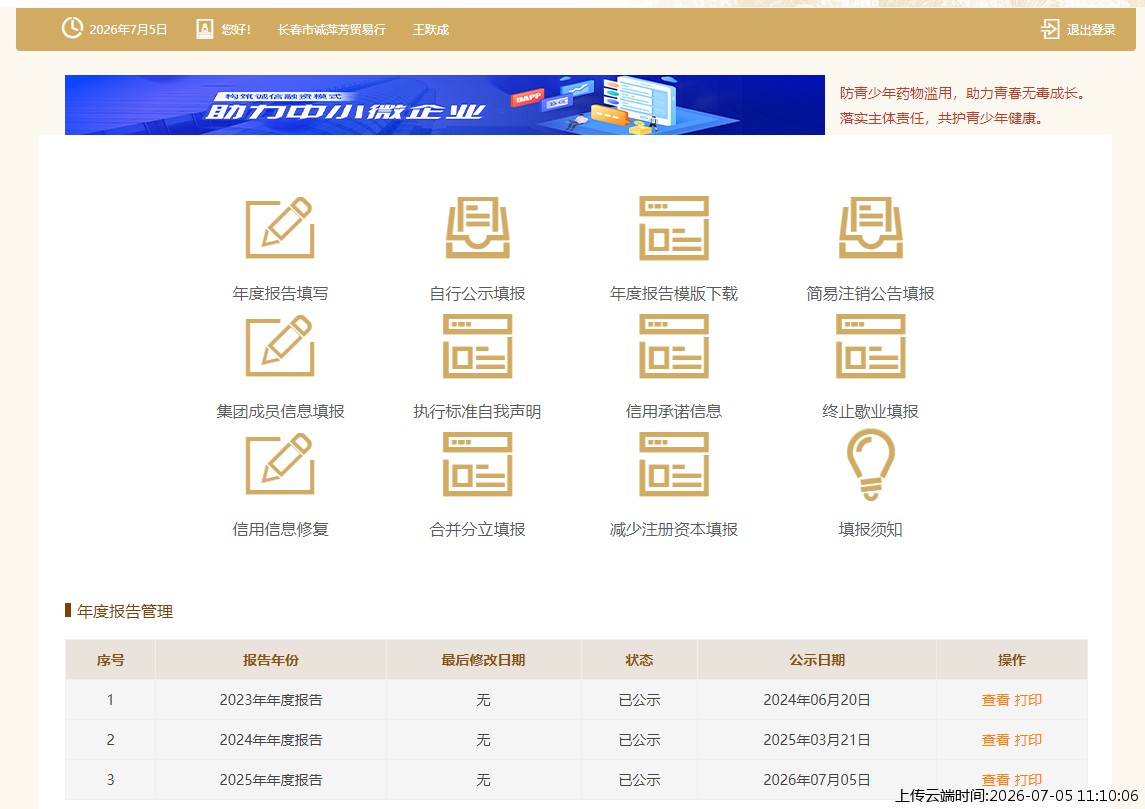Viewport: 1145px width, 809px height.
Task: Click the 填报须知 label
Action: click(x=870, y=529)
